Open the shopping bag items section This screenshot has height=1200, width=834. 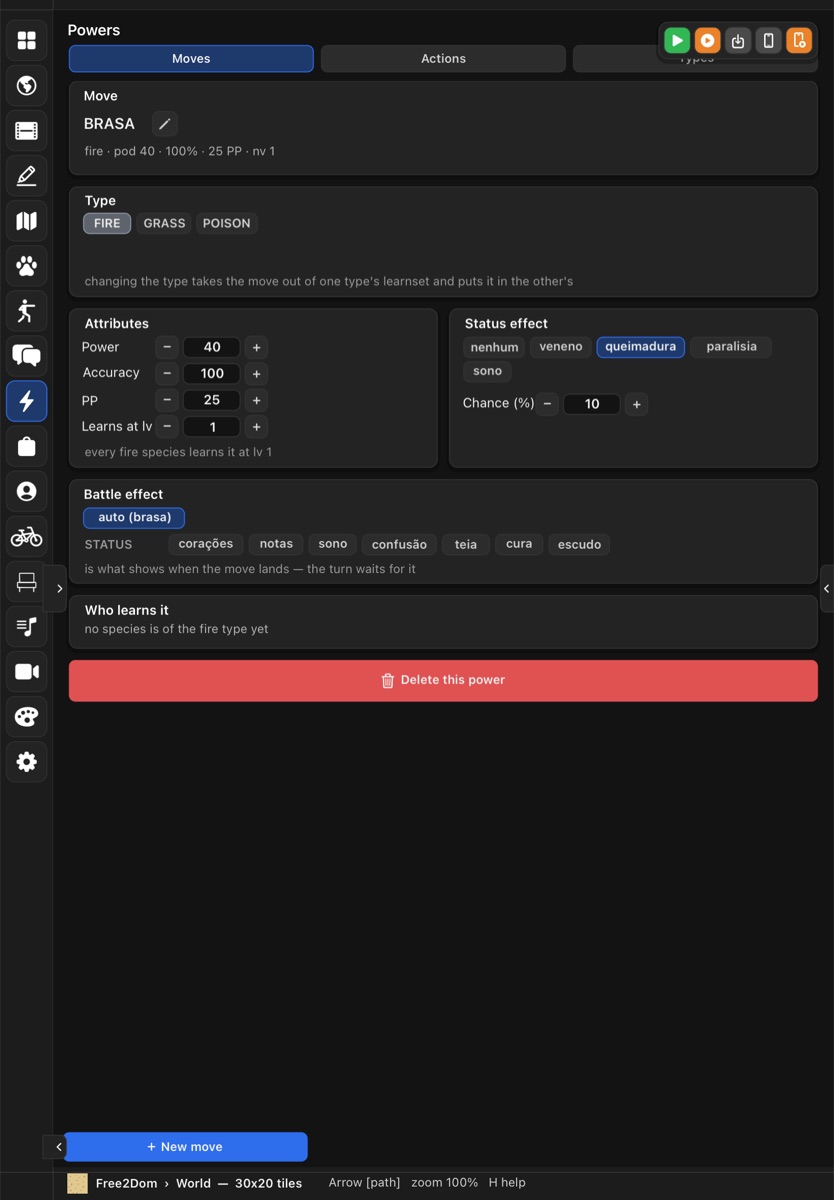coord(27,446)
